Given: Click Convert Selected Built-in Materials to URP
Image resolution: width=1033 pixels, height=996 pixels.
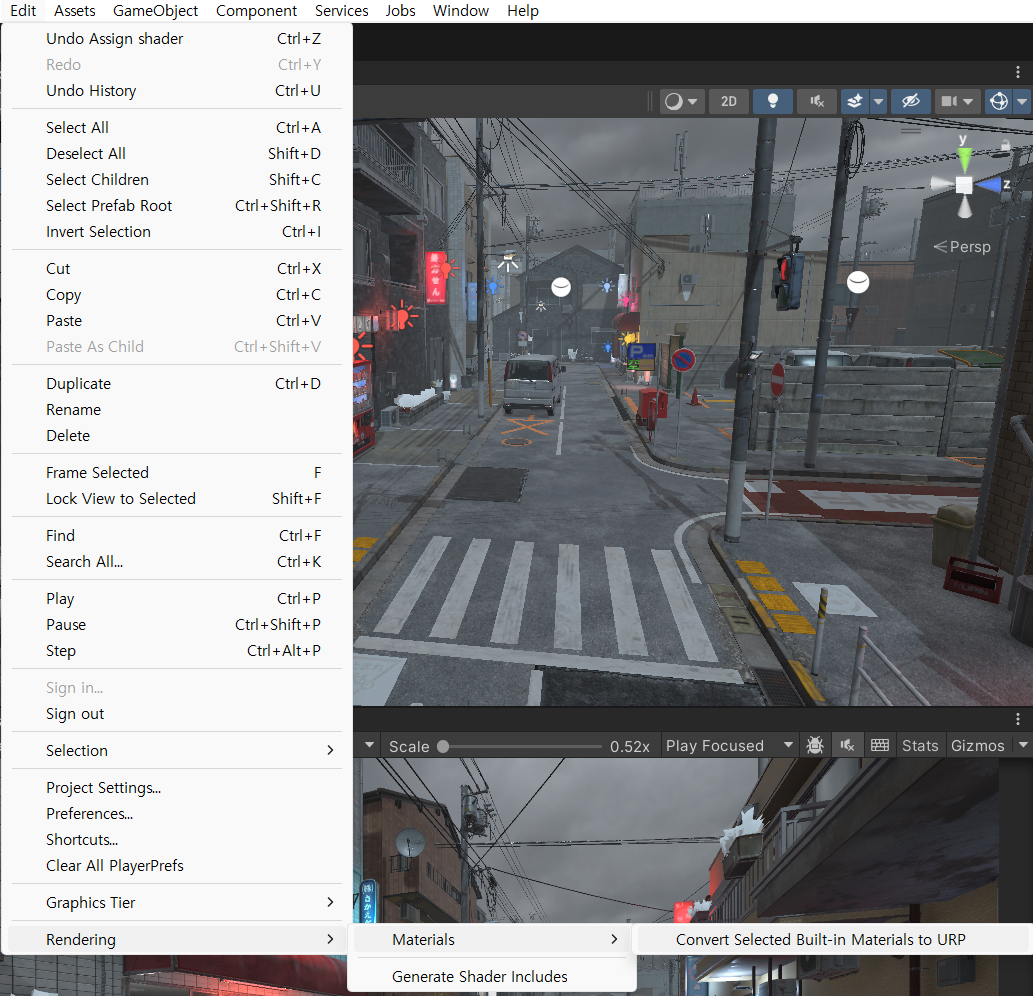Looking at the screenshot, I should pos(834,939).
